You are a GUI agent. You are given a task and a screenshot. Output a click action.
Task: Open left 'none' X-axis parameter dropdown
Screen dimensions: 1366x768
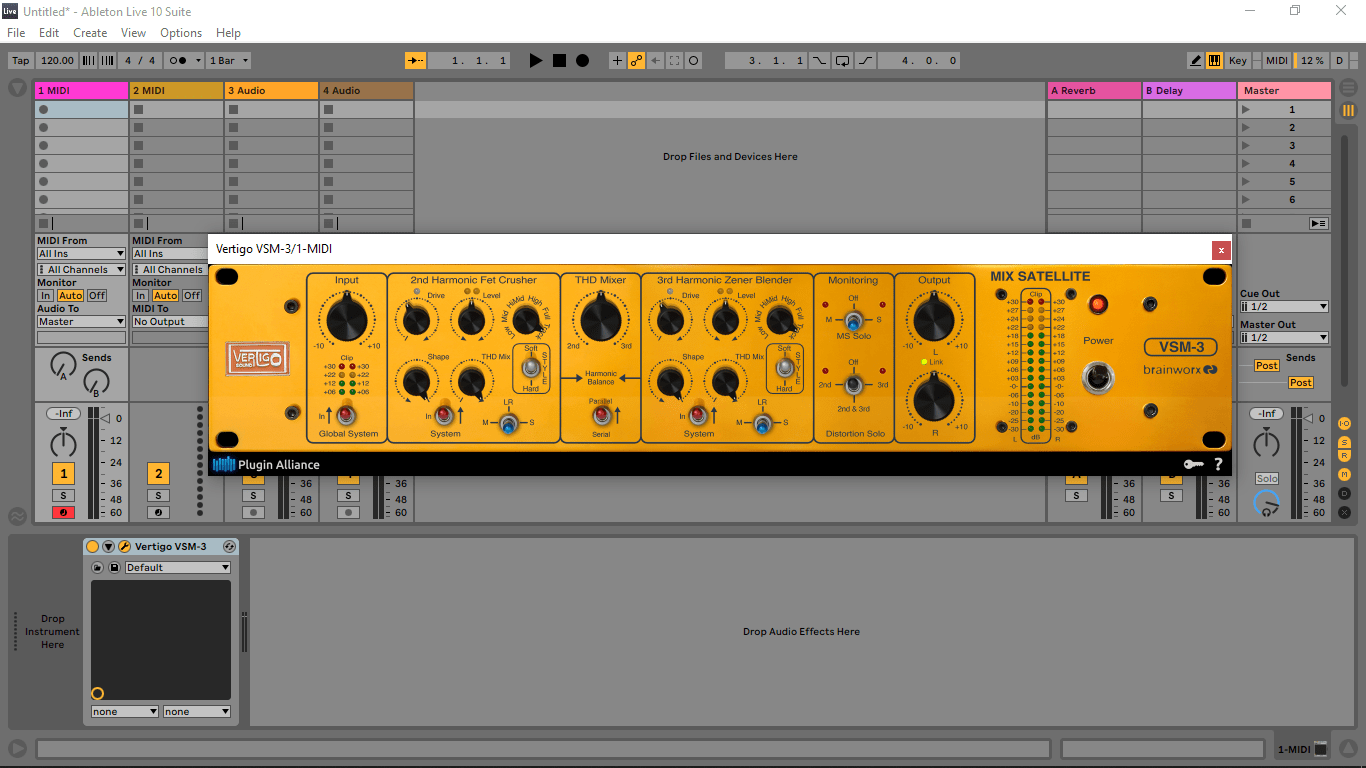pos(125,712)
